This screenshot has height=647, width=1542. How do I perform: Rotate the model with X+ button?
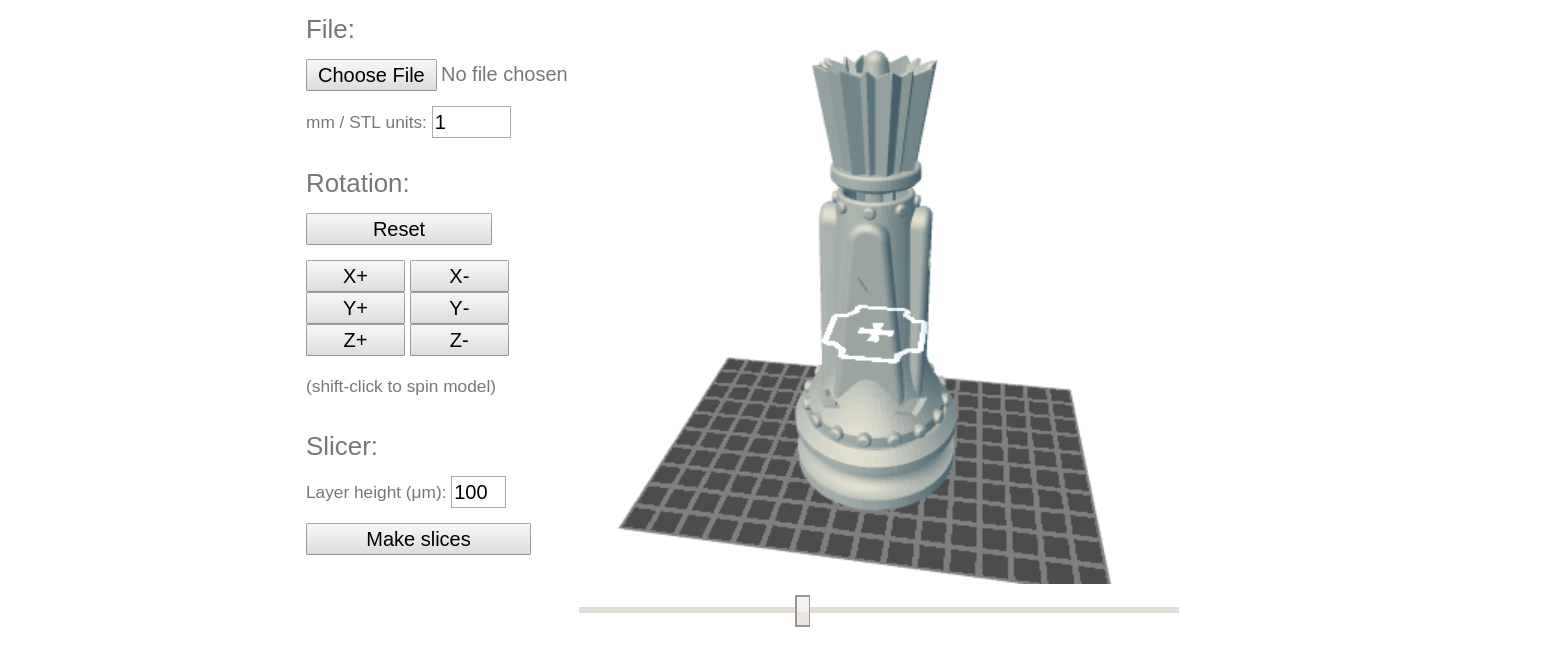tap(355, 276)
